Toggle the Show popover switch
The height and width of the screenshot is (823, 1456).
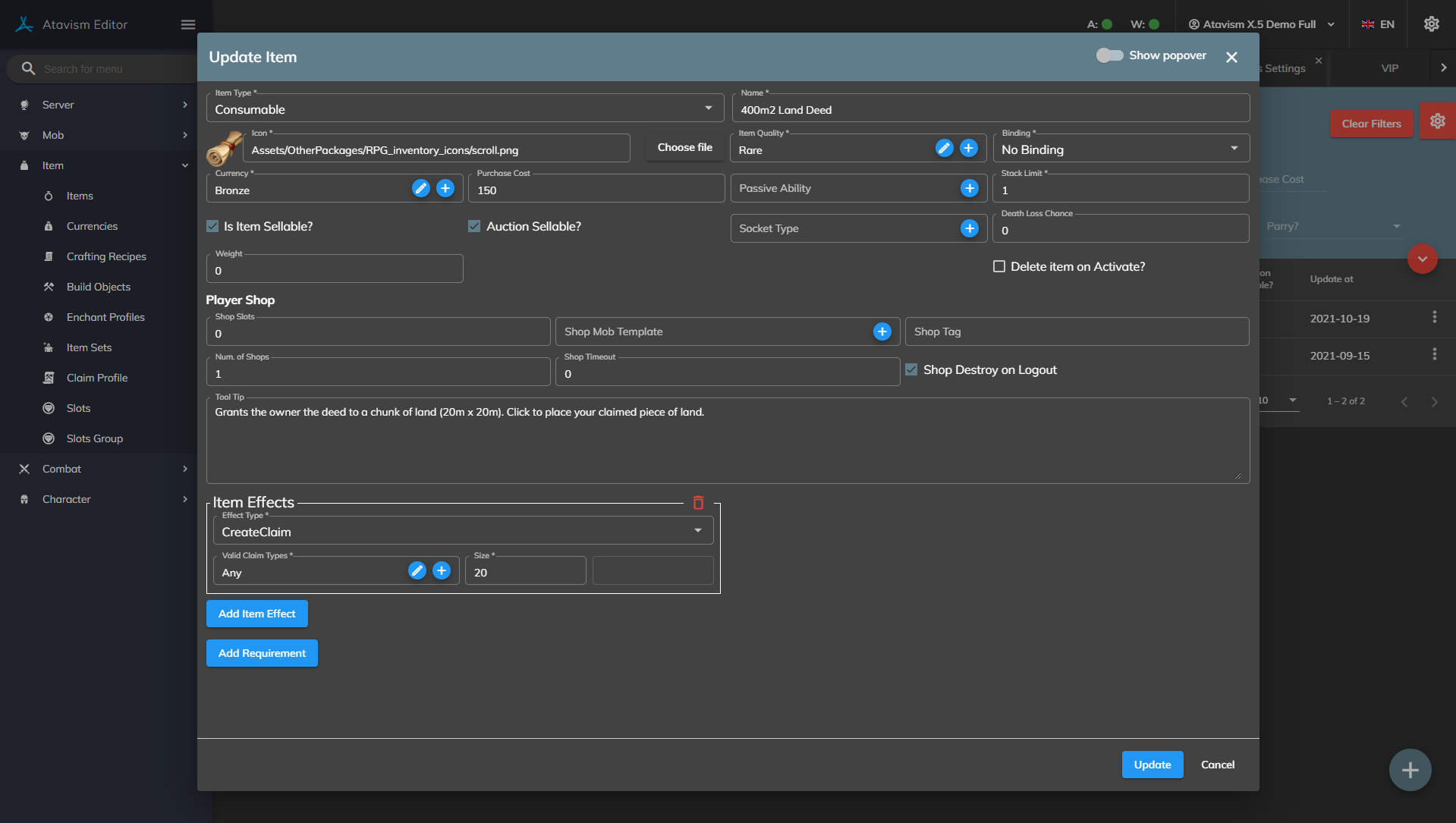pyautogui.click(x=1109, y=55)
